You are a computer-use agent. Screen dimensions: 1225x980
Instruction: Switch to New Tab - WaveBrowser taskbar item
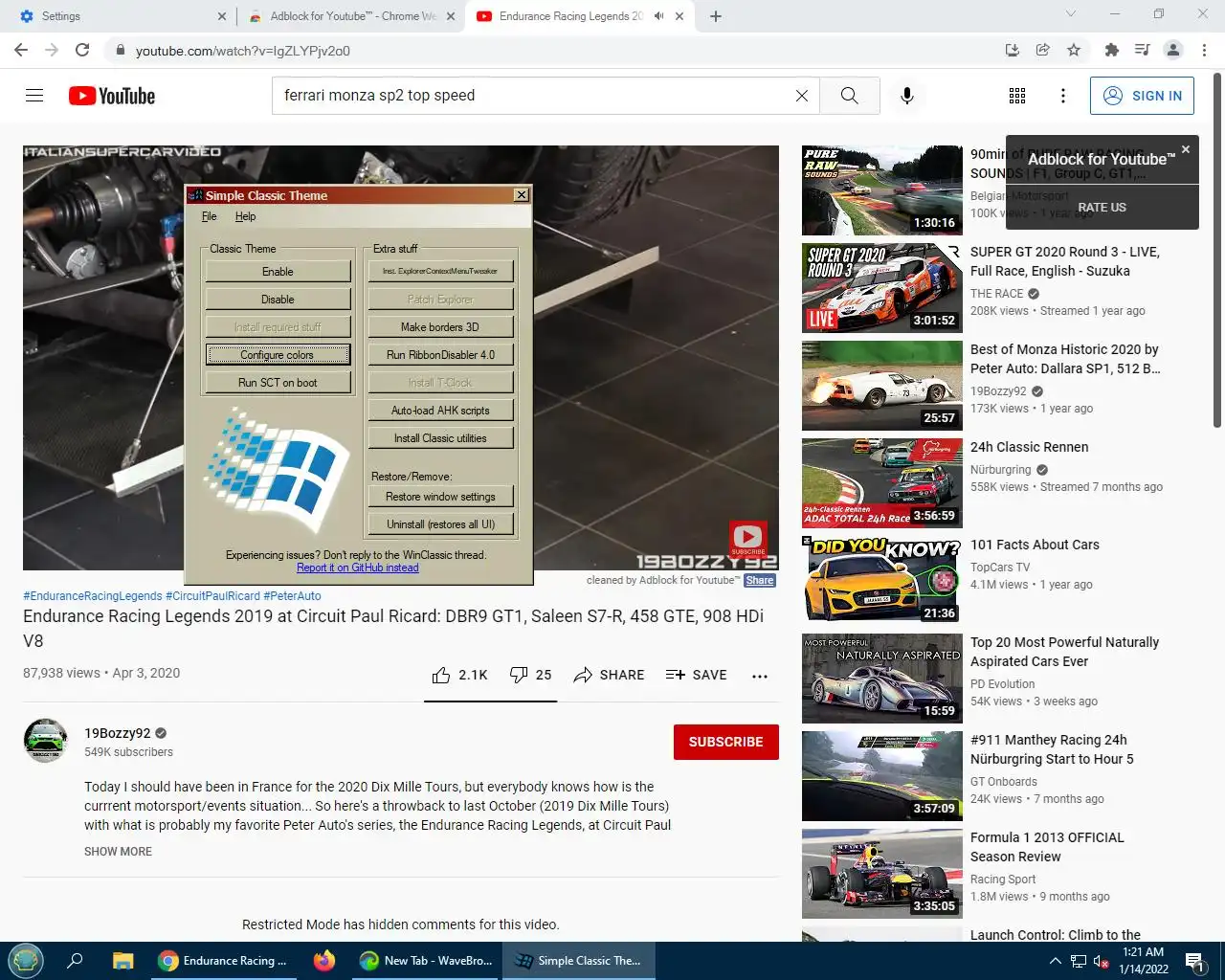[x=426, y=961]
